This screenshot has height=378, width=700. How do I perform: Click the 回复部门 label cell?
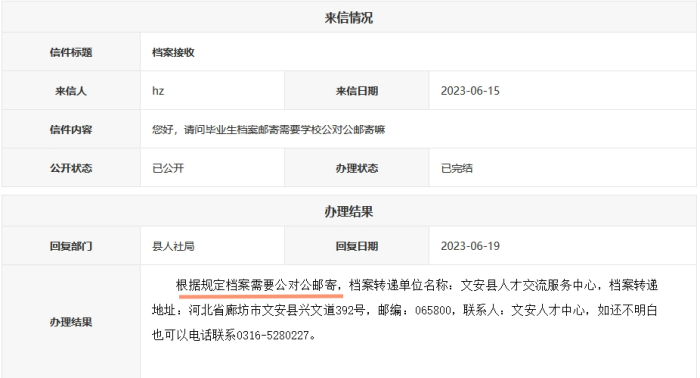[71, 246]
